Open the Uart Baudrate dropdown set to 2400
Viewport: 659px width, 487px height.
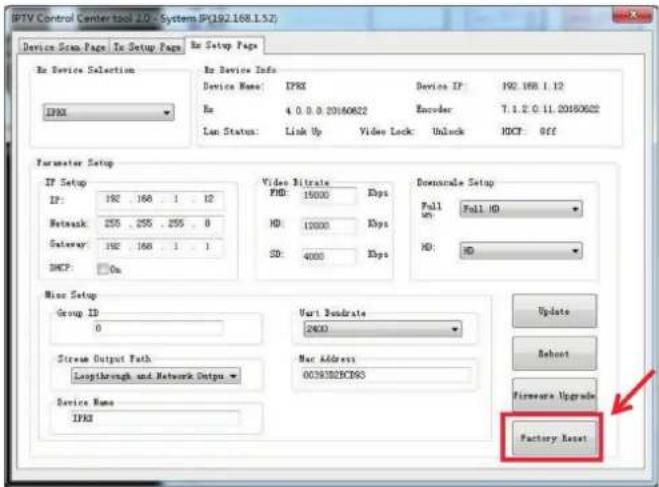tap(382, 329)
